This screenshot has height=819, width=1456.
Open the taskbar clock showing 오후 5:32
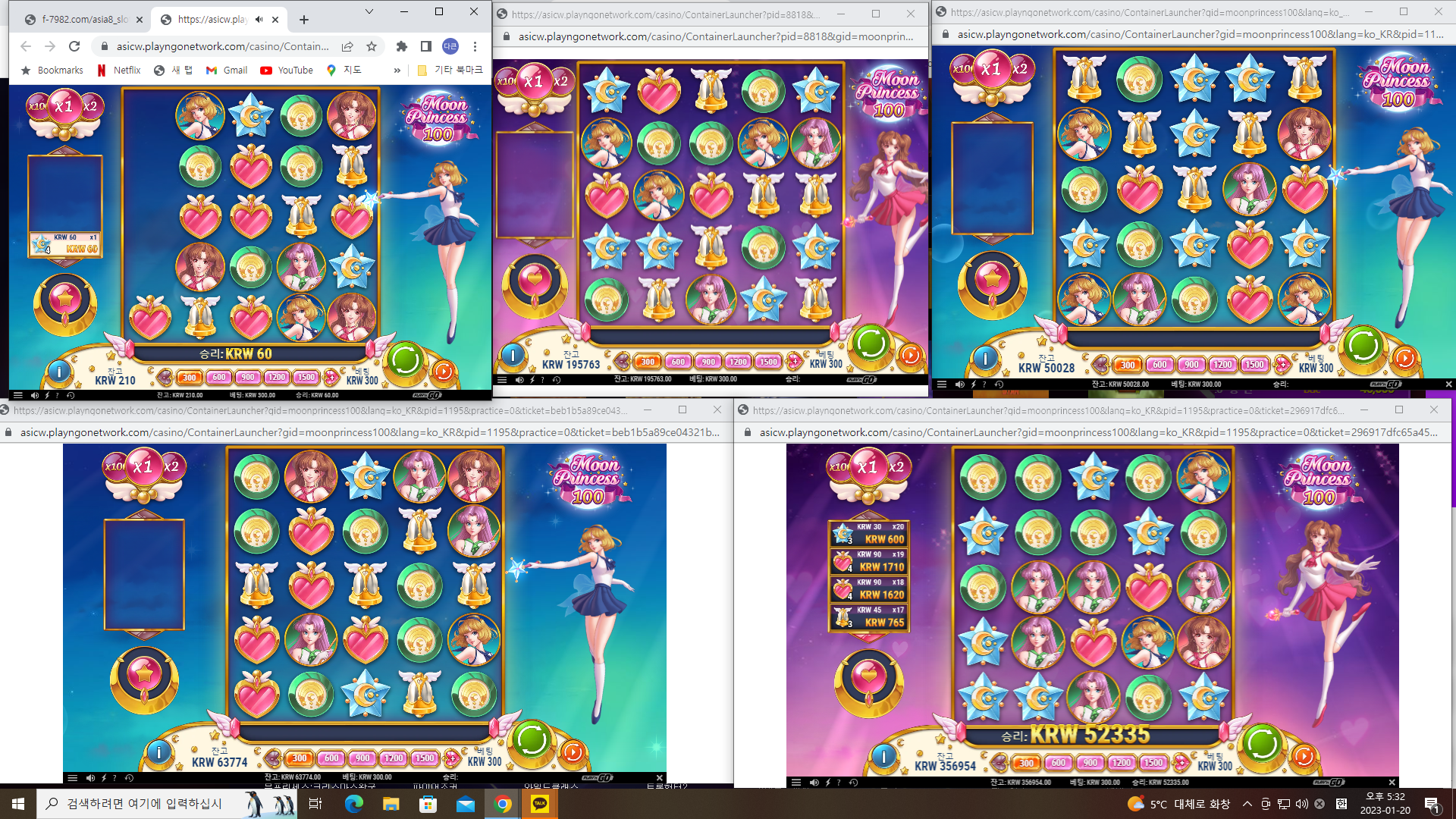pos(1385,804)
